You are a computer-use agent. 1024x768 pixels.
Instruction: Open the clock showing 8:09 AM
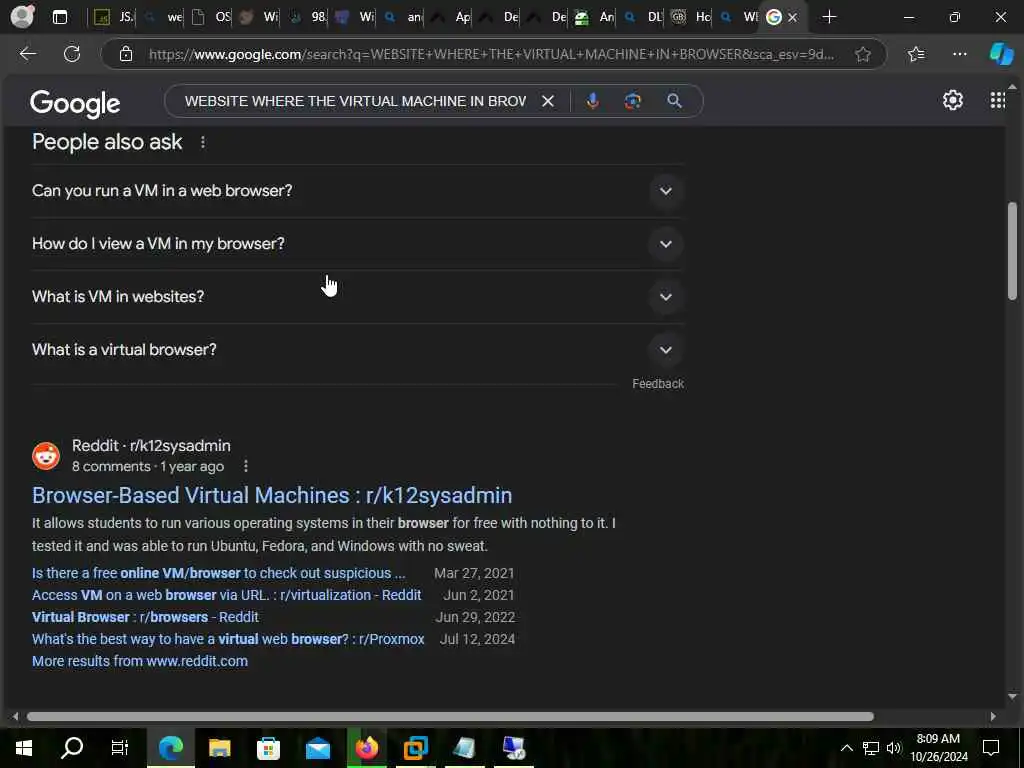pos(938,748)
